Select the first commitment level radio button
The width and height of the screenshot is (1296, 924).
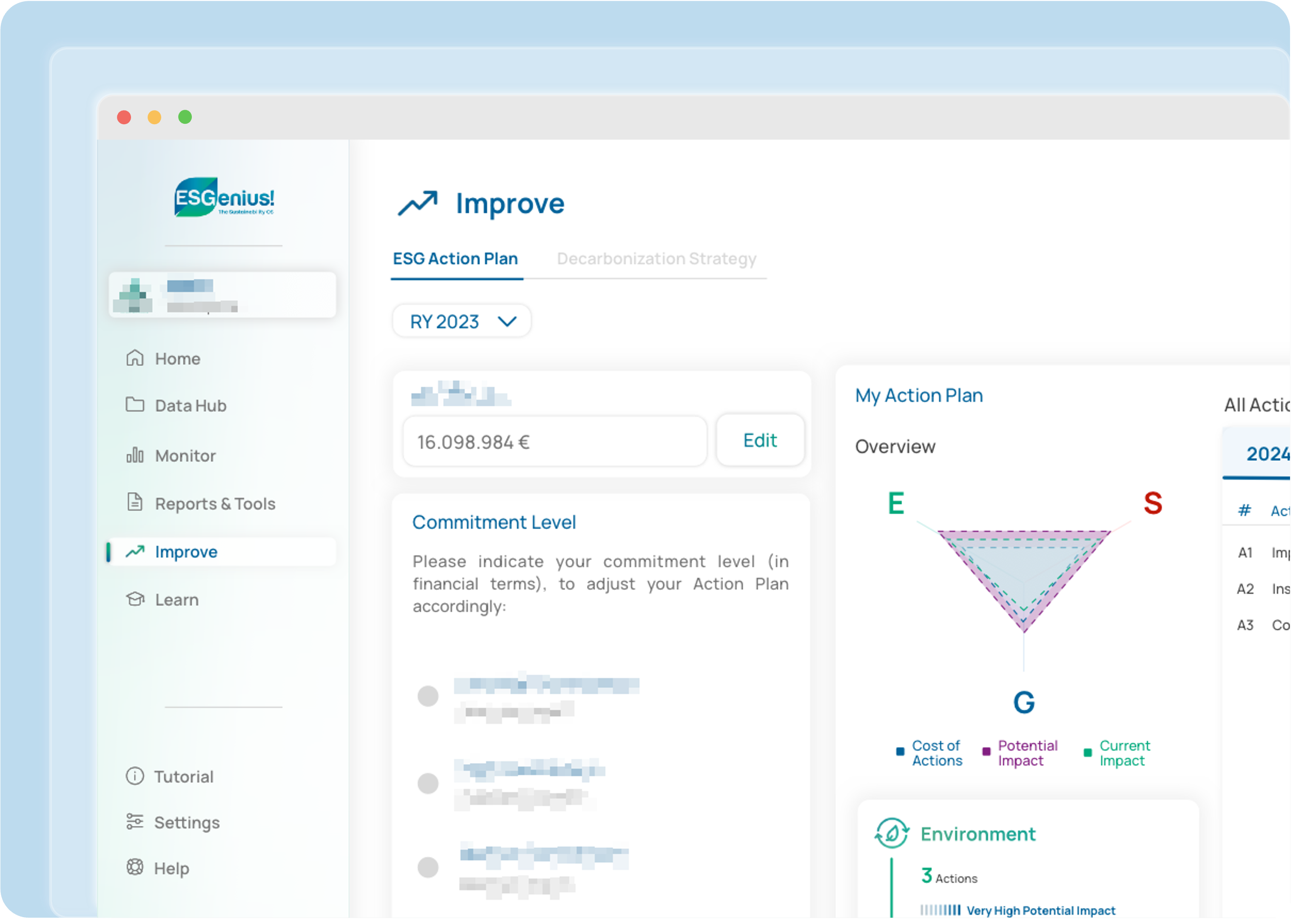(x=428, y=695)
